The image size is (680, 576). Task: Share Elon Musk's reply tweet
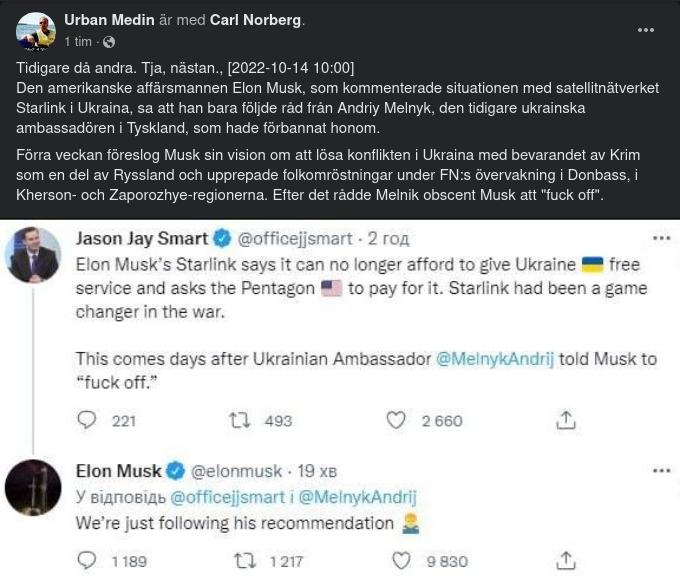point(566,561)
